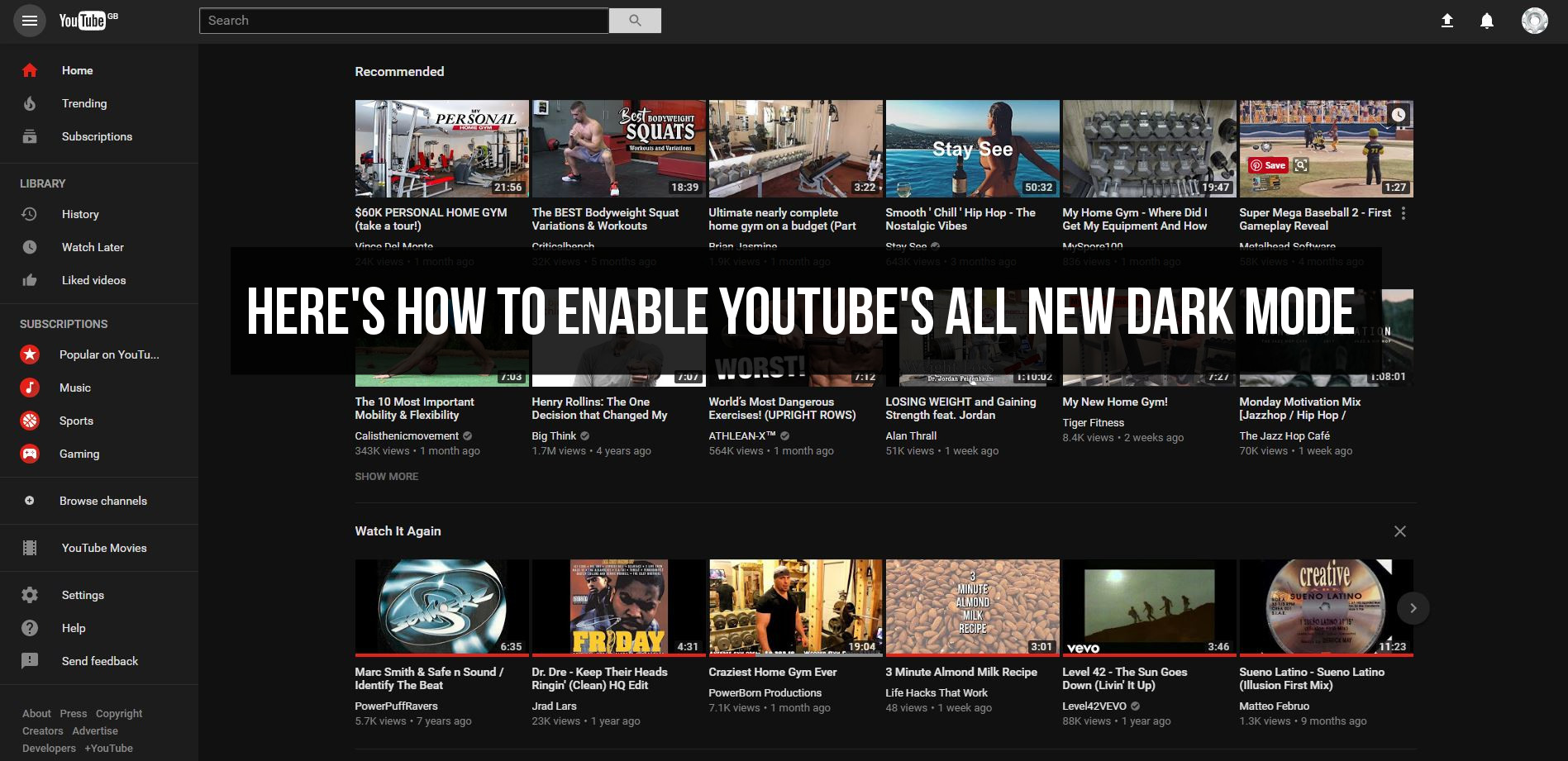Open the hamburger guide menu
Image resolution: width=1568 pixels, height=761 pixels.
coord(29,21)
